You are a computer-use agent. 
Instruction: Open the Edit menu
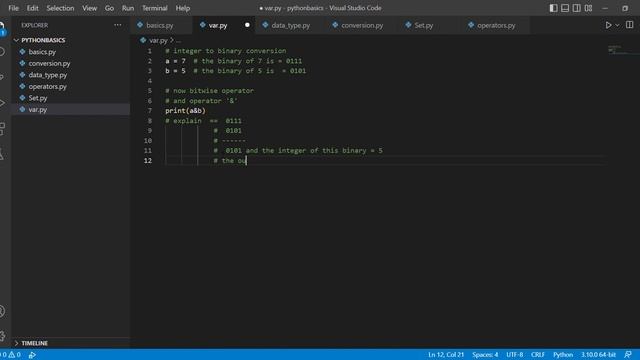point(32,8)
